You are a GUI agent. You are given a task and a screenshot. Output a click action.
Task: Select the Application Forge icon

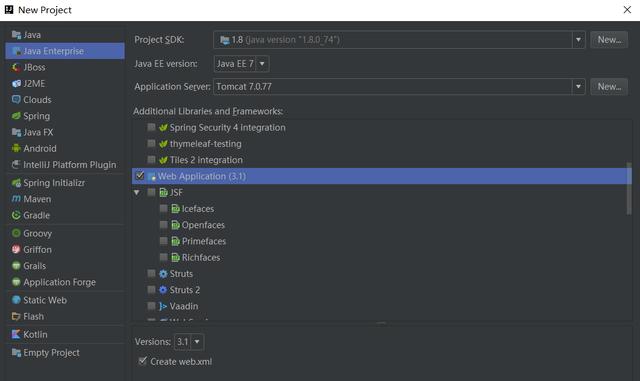point(16,282)
